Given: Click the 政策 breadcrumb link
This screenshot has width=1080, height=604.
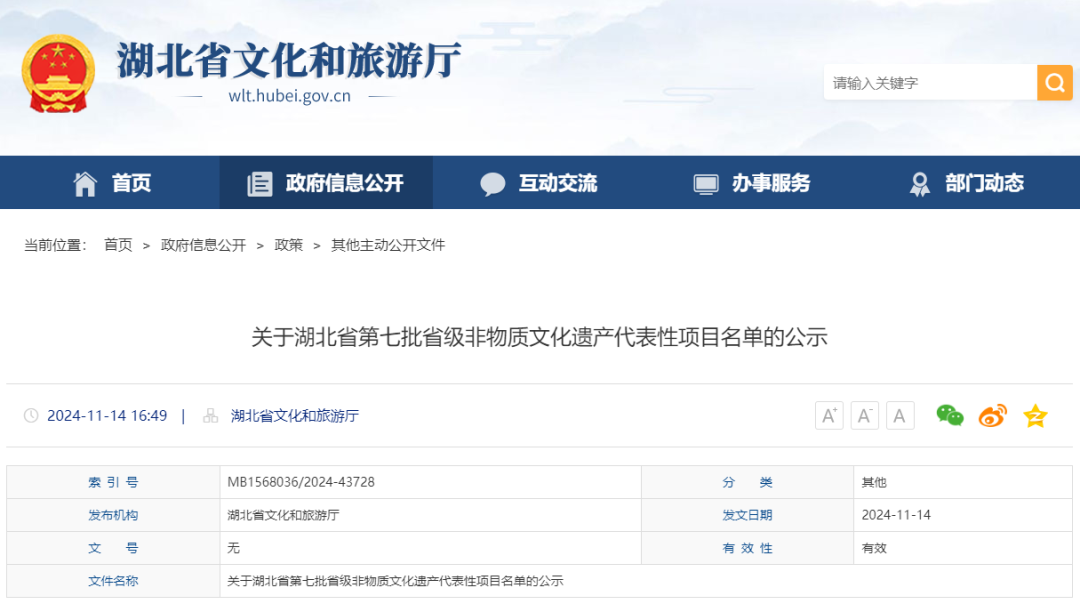Looking at the screenshot, I should tap(288, 244).
